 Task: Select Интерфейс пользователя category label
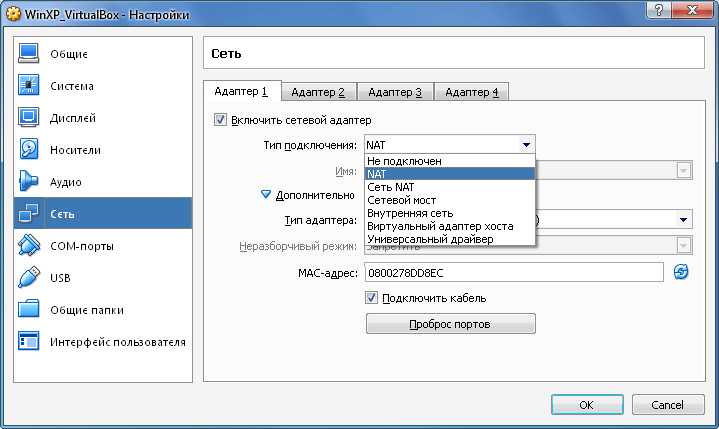coord(118,342)
